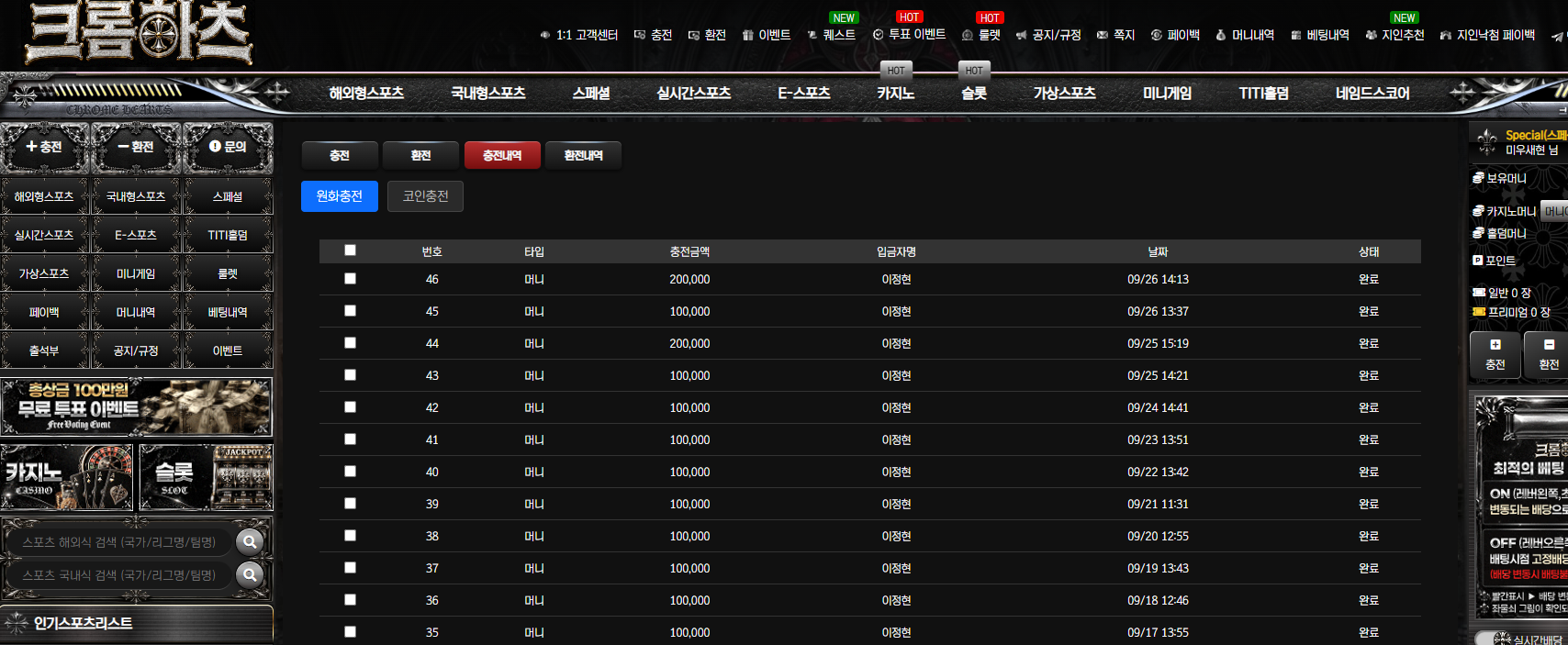The width and height of the screenshot is (1568, 645).
Task: Select the 코인충전 tab
Action: coord(426,196)
